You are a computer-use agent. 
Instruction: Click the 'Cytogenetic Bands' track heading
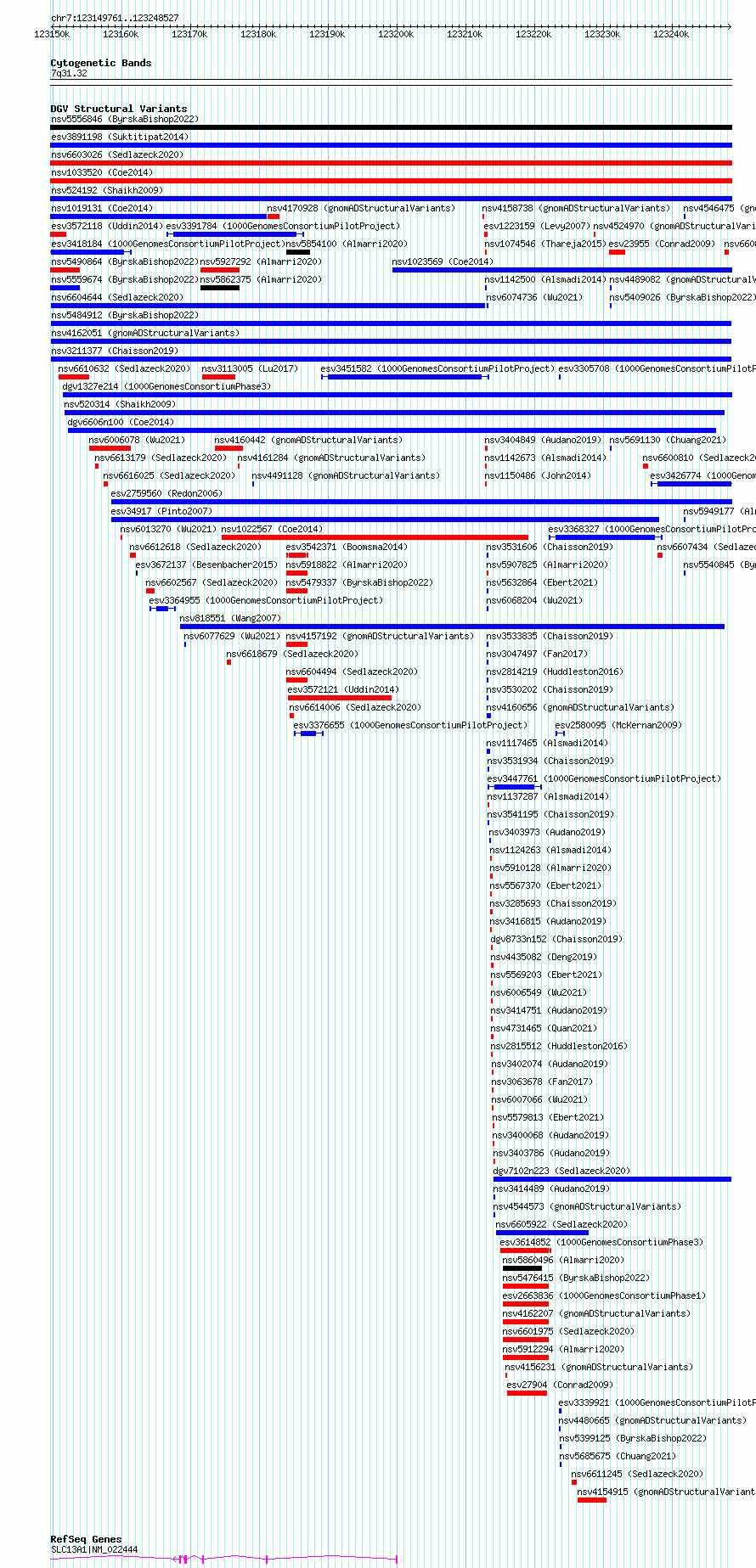pos(101,63)
